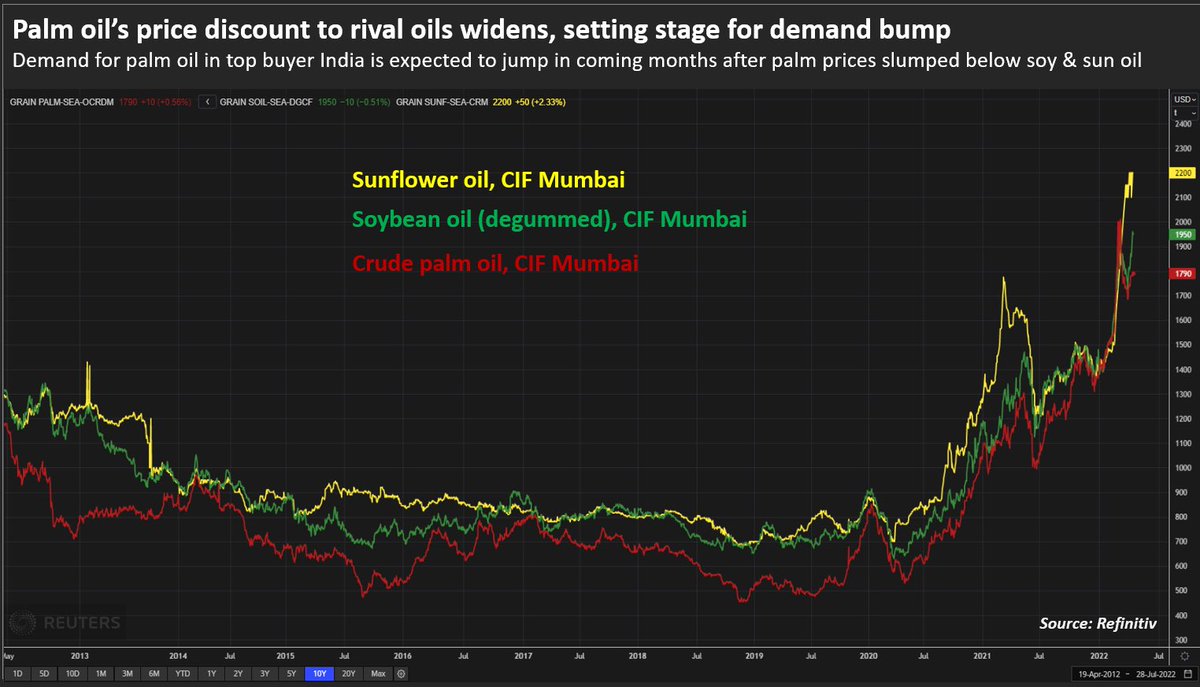Click the −10 (−0.51%) soybean change value
1200x687 pixels.
point(366,101)
